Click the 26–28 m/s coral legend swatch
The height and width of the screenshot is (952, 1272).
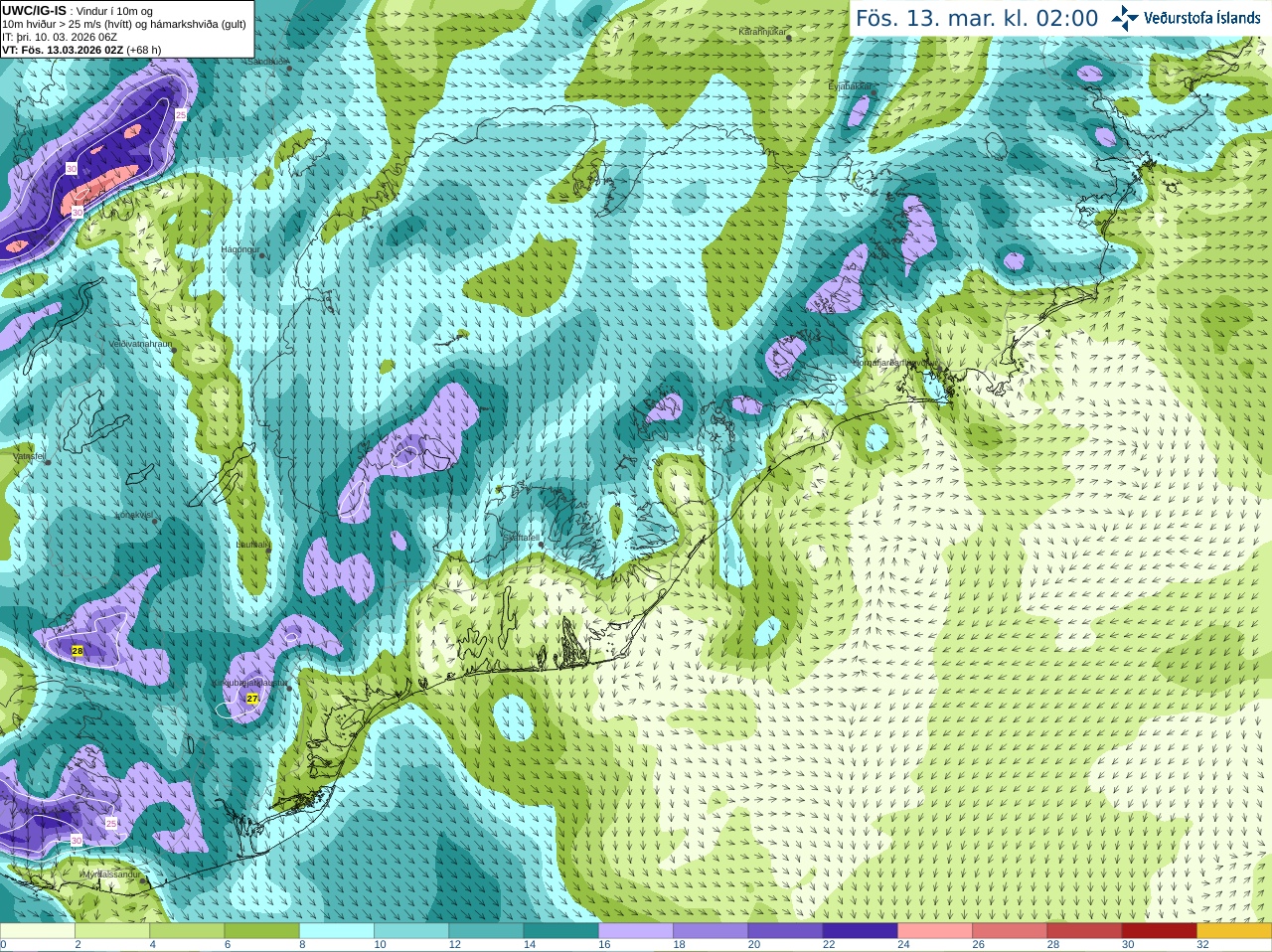pos(1010,931)
